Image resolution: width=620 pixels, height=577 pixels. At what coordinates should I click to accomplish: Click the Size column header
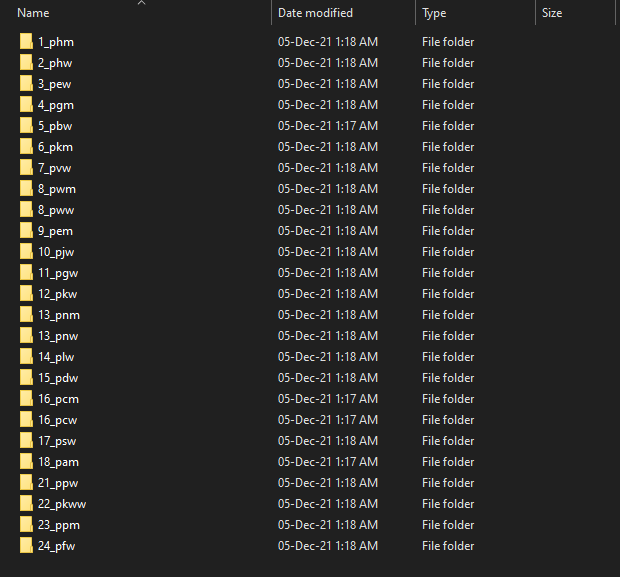[x=552, y=14]
